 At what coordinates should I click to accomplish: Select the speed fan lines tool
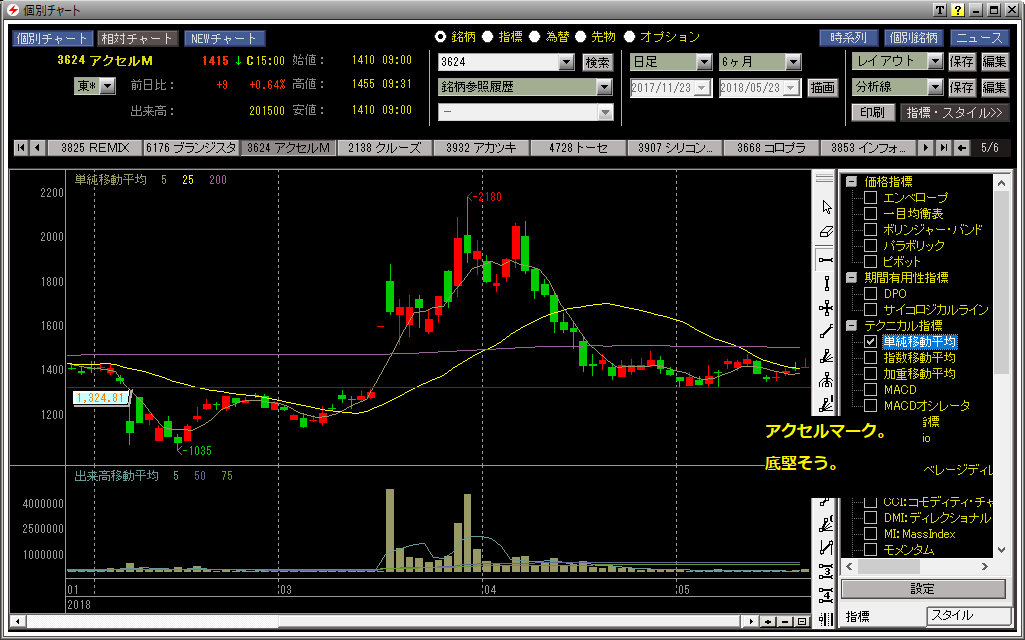[x=826, y=404]
